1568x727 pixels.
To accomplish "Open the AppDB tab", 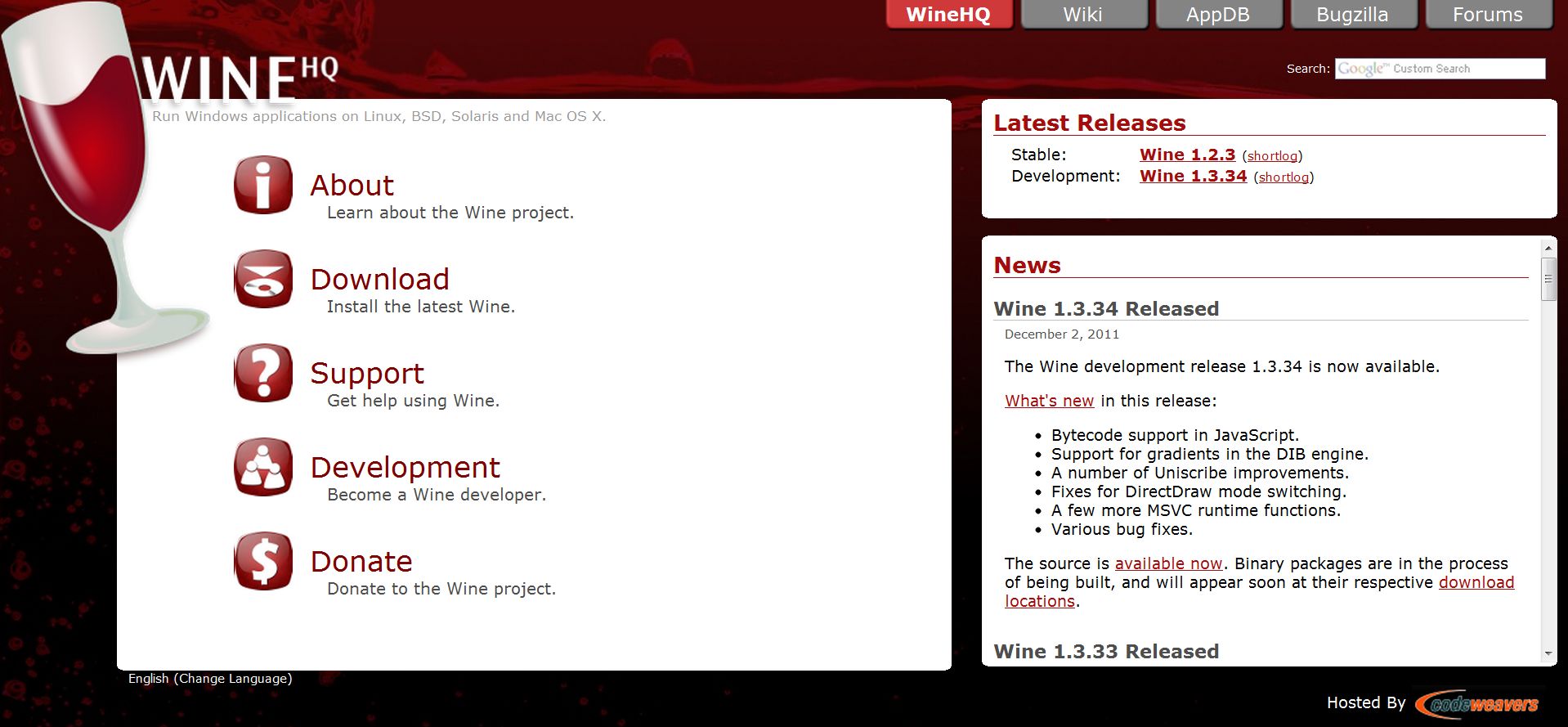I will [x=1218, y=15].
